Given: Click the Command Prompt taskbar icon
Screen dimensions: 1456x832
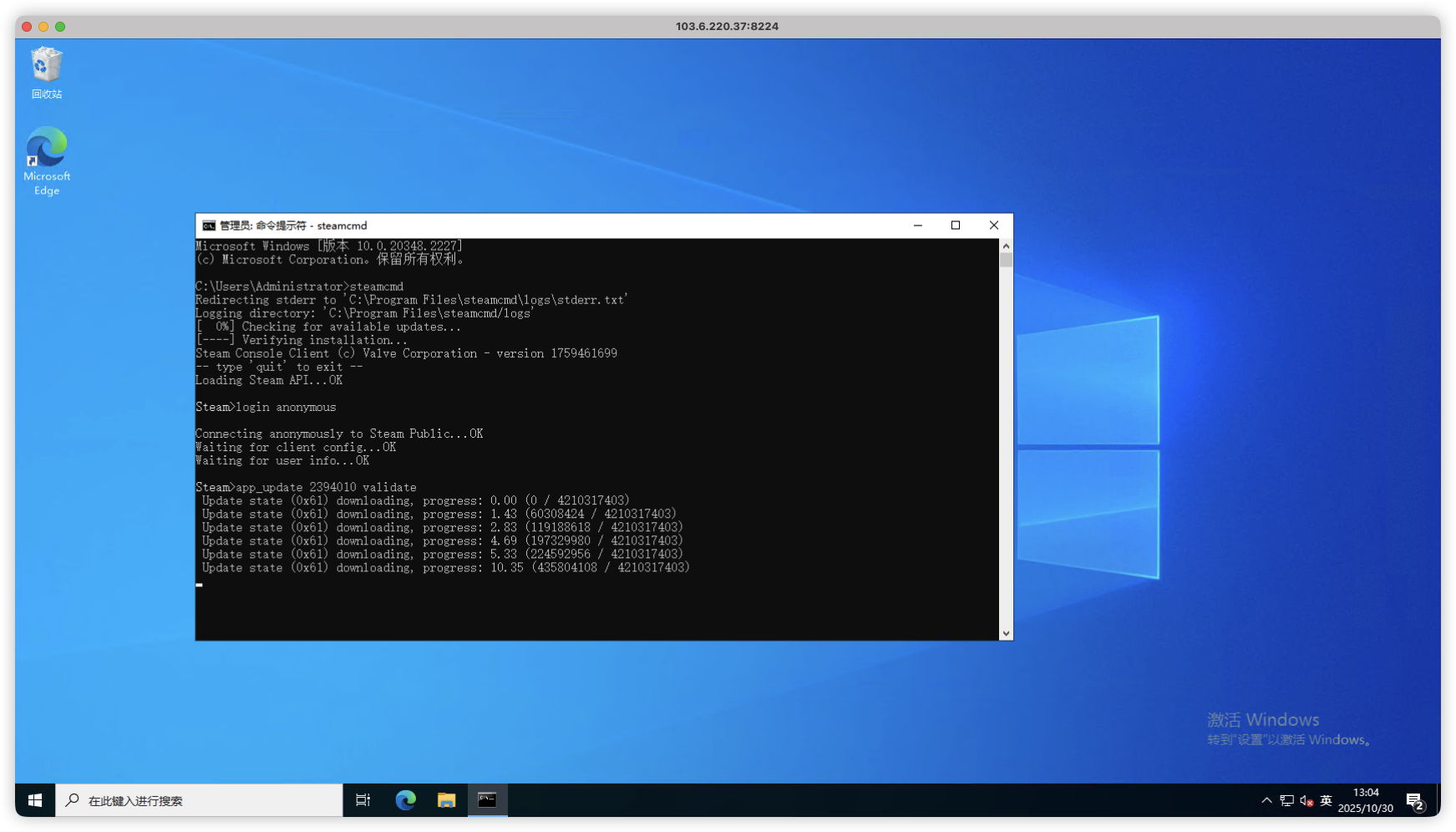Looking at the screenshot, I should click(x=487, y=800).
